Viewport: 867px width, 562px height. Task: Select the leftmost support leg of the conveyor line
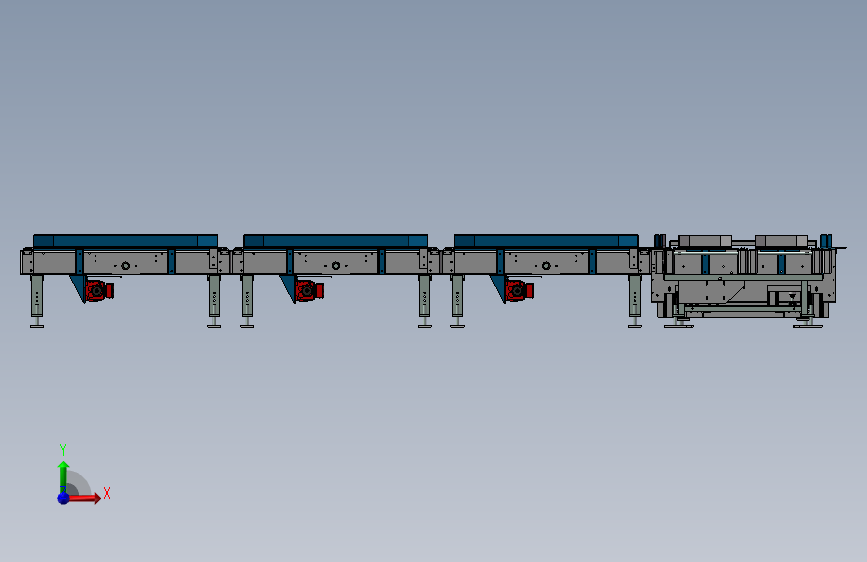click(37, 301)
